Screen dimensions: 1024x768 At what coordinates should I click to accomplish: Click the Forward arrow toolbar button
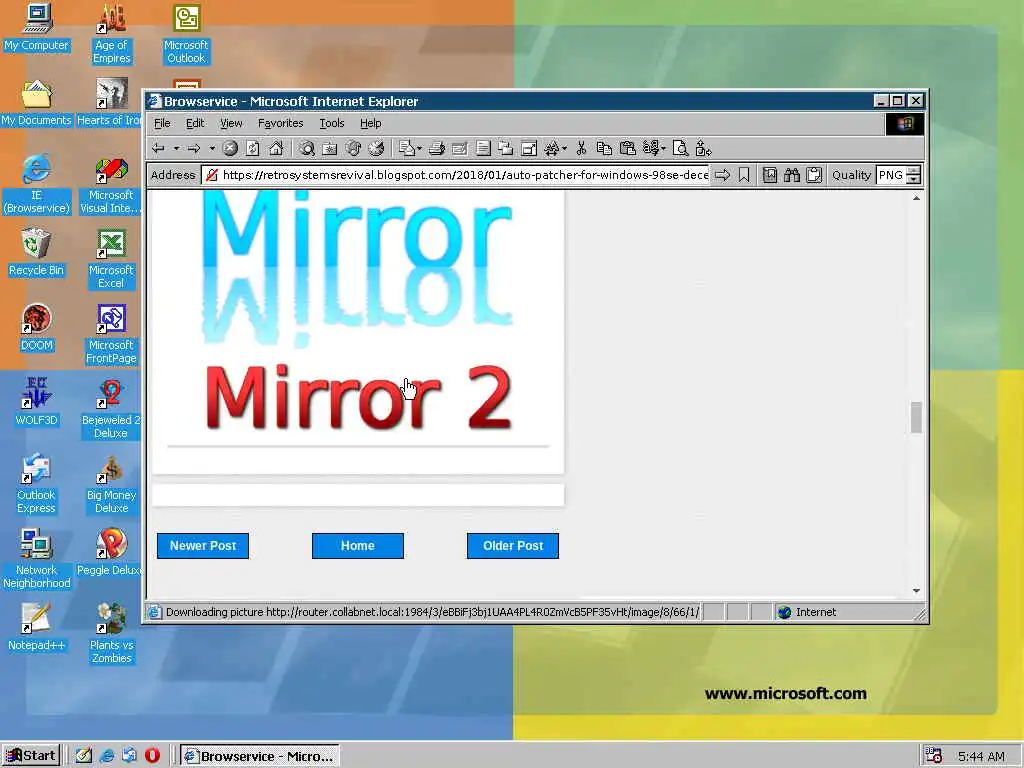tap(194, 149)
